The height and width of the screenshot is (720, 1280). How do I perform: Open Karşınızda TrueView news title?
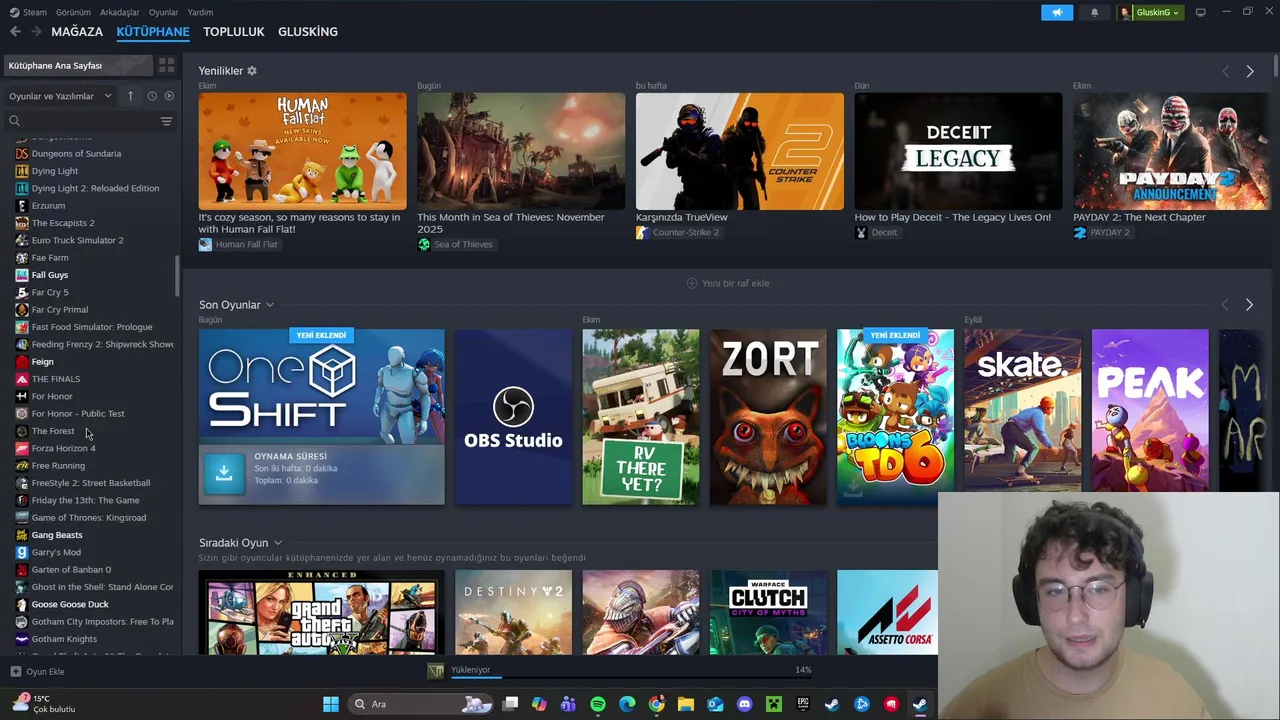(682, 217)
